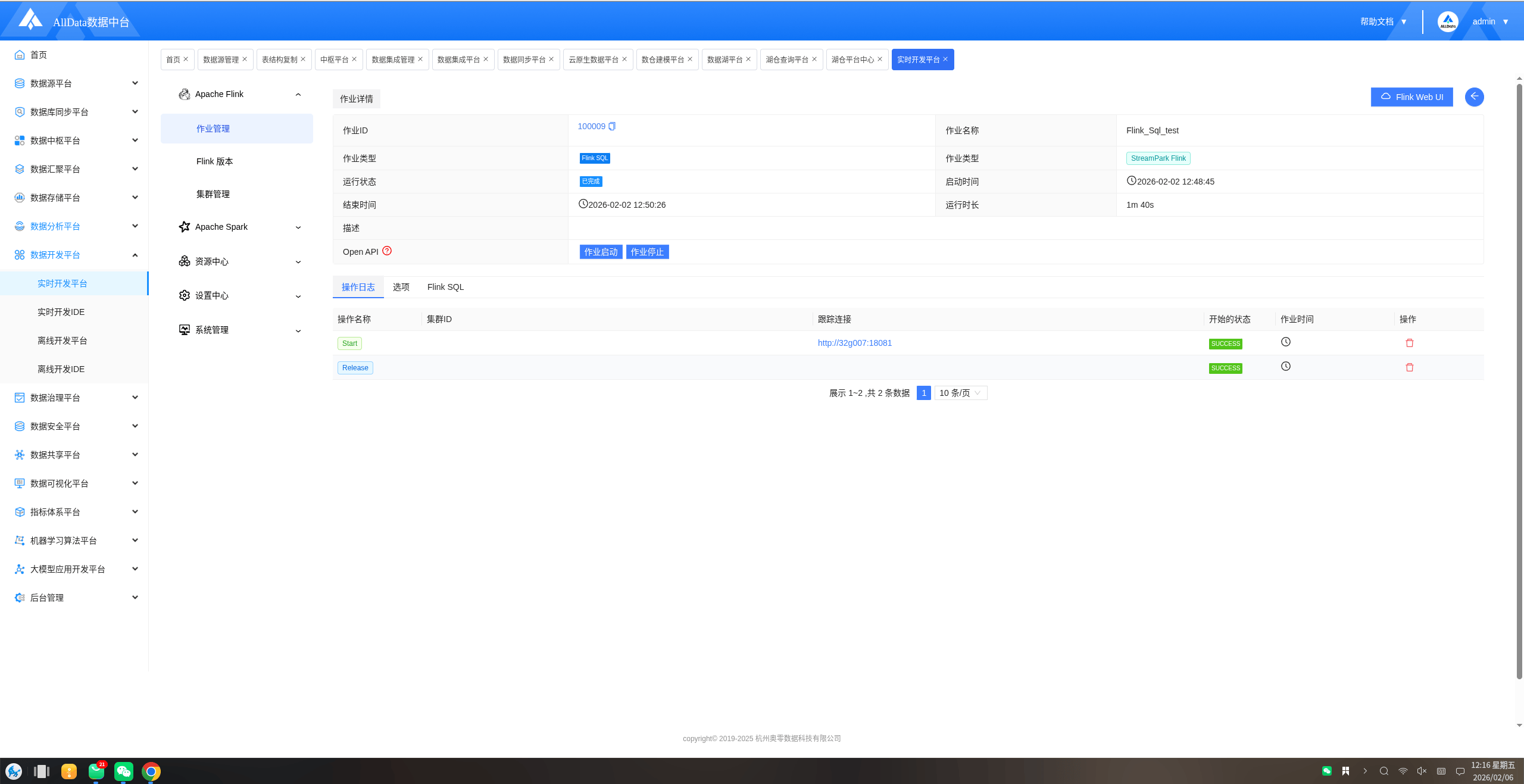Viewport: 1524px width, 784px height.
Task: Expand the Apache Spark menu group
Action: coord(298,227)
